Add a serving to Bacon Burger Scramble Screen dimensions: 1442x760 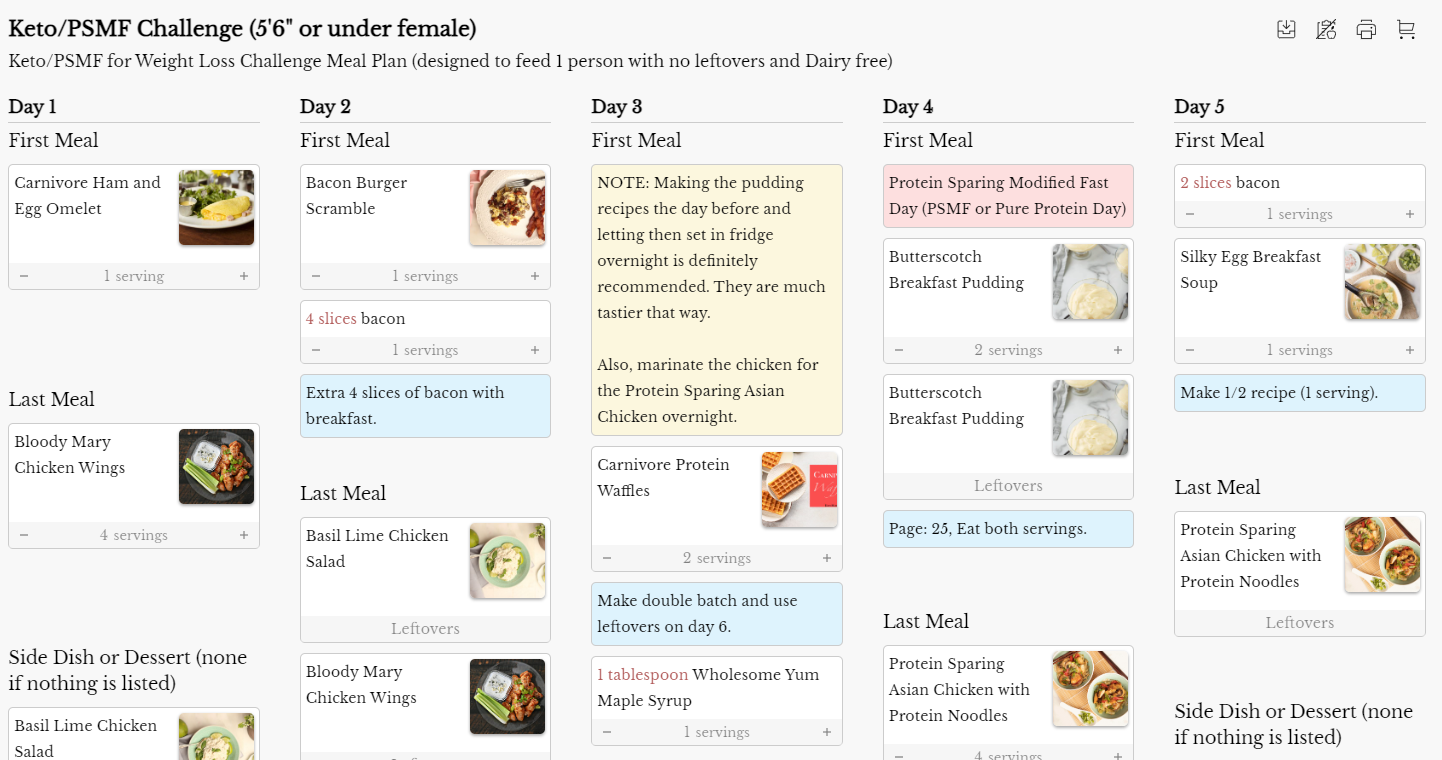point(535,276)
